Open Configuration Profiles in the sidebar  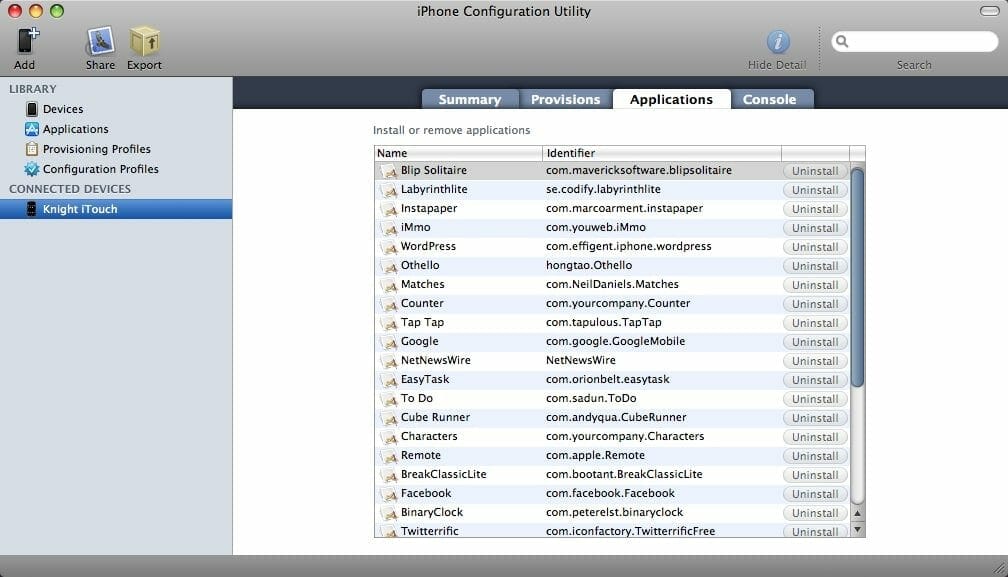(x=100, y=169)
